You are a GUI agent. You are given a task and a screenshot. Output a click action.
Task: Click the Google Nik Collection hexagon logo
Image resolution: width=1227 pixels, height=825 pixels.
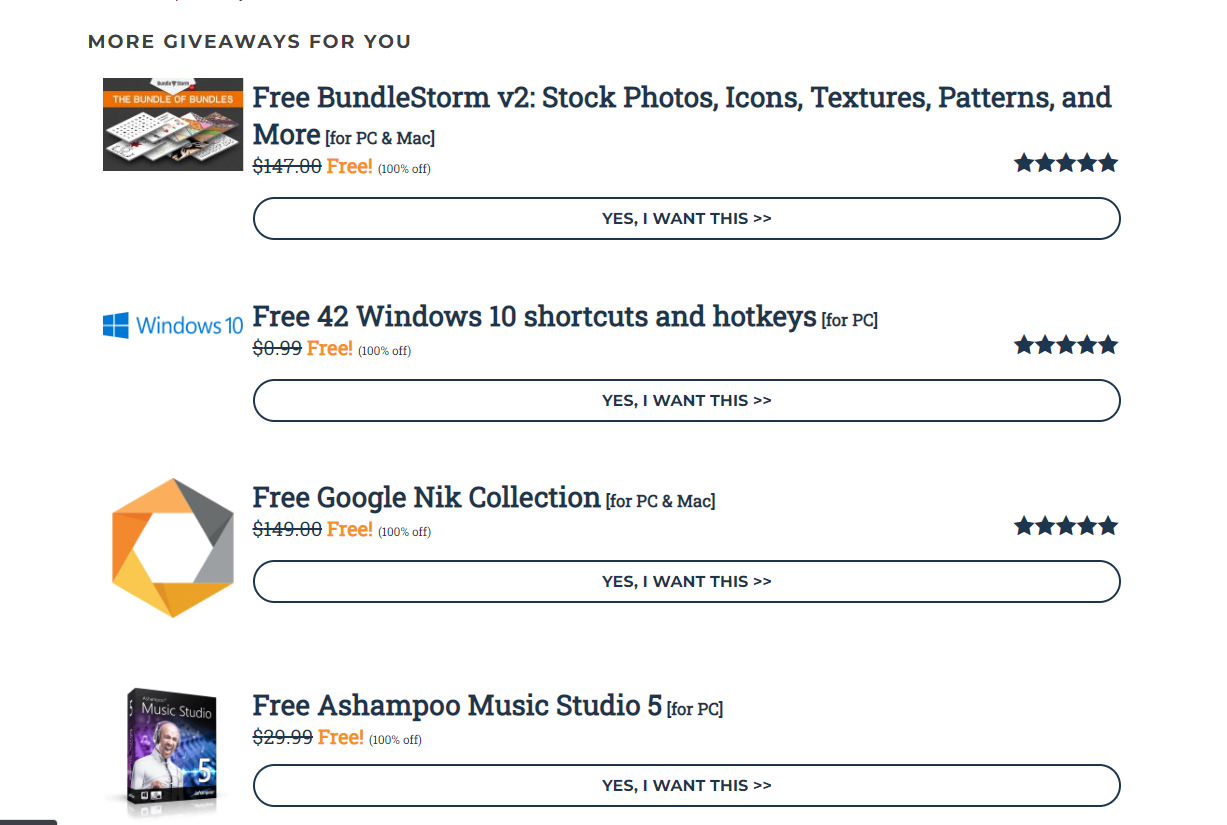(173, 548)
